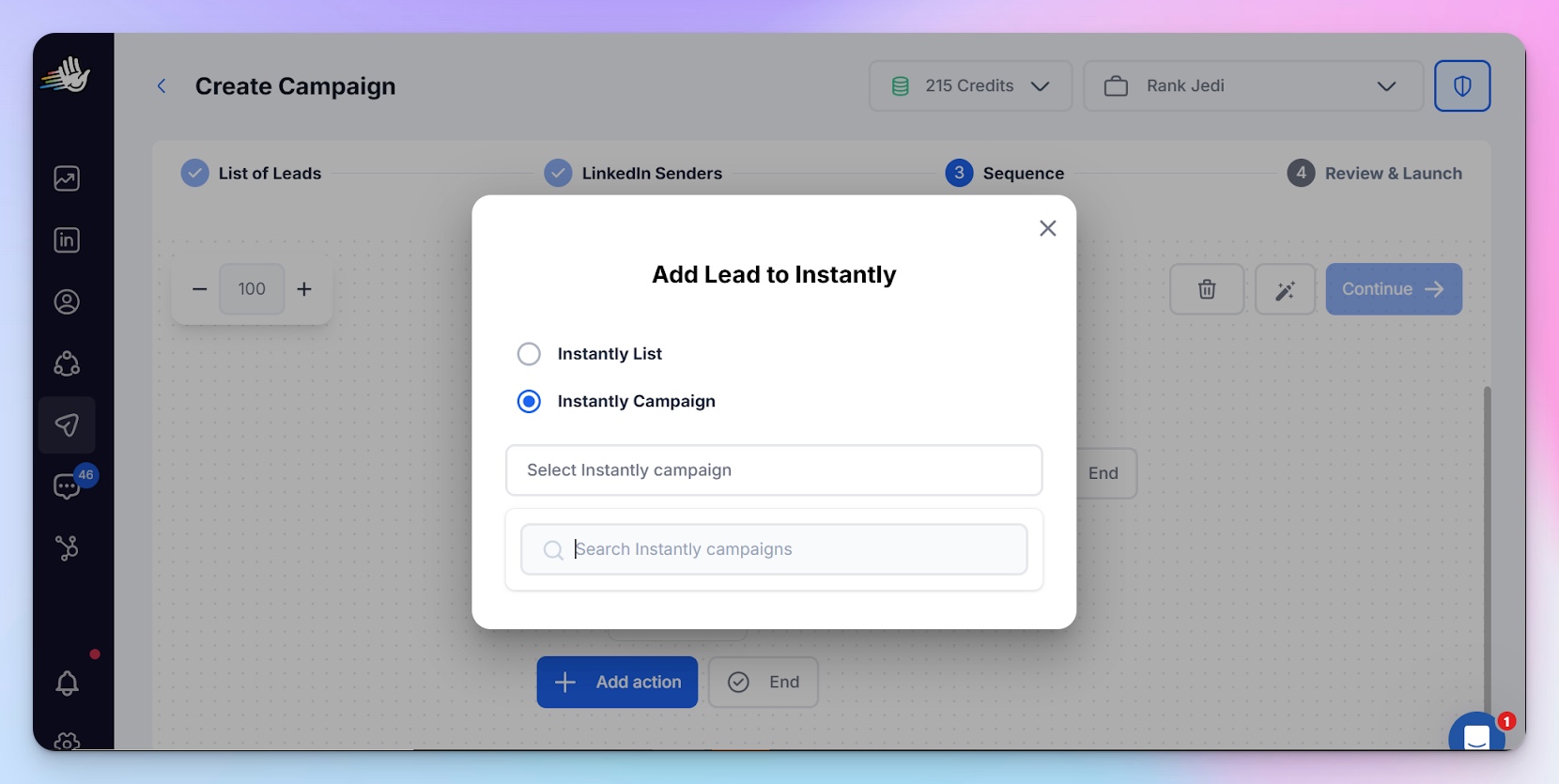Click the magic wand icon button
The height and width of the screenshot is (784, 1559).
1285,289
